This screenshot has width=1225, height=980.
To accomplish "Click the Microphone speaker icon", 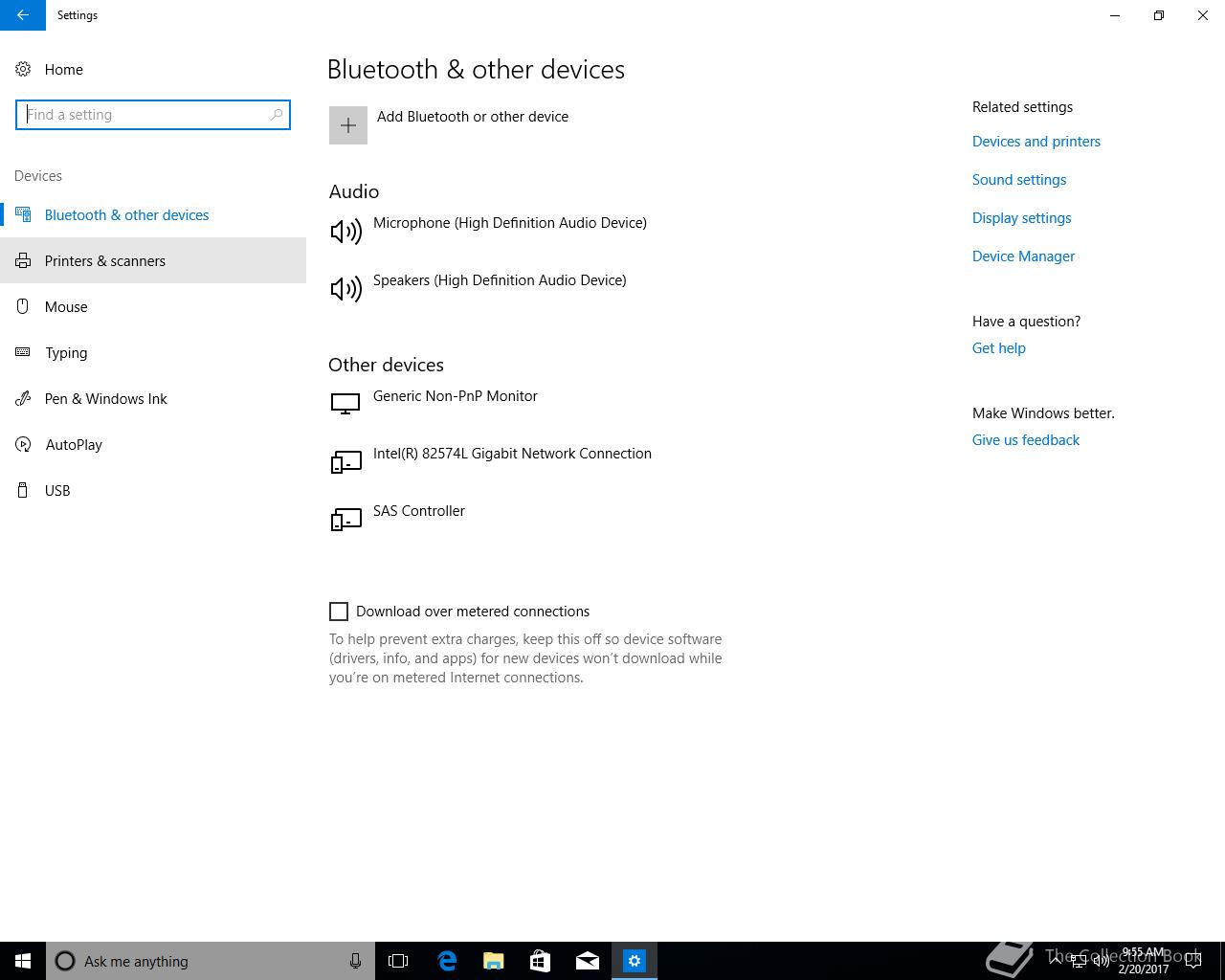I will 345,231.
